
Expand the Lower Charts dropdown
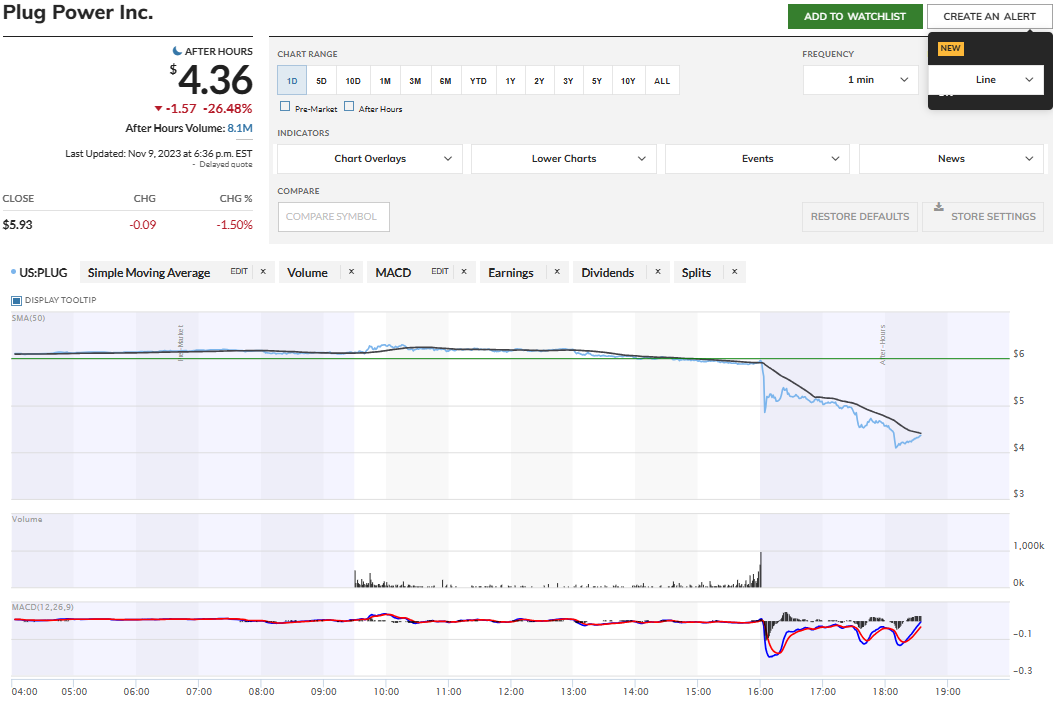pyautogui.click(x=563, y=159)
